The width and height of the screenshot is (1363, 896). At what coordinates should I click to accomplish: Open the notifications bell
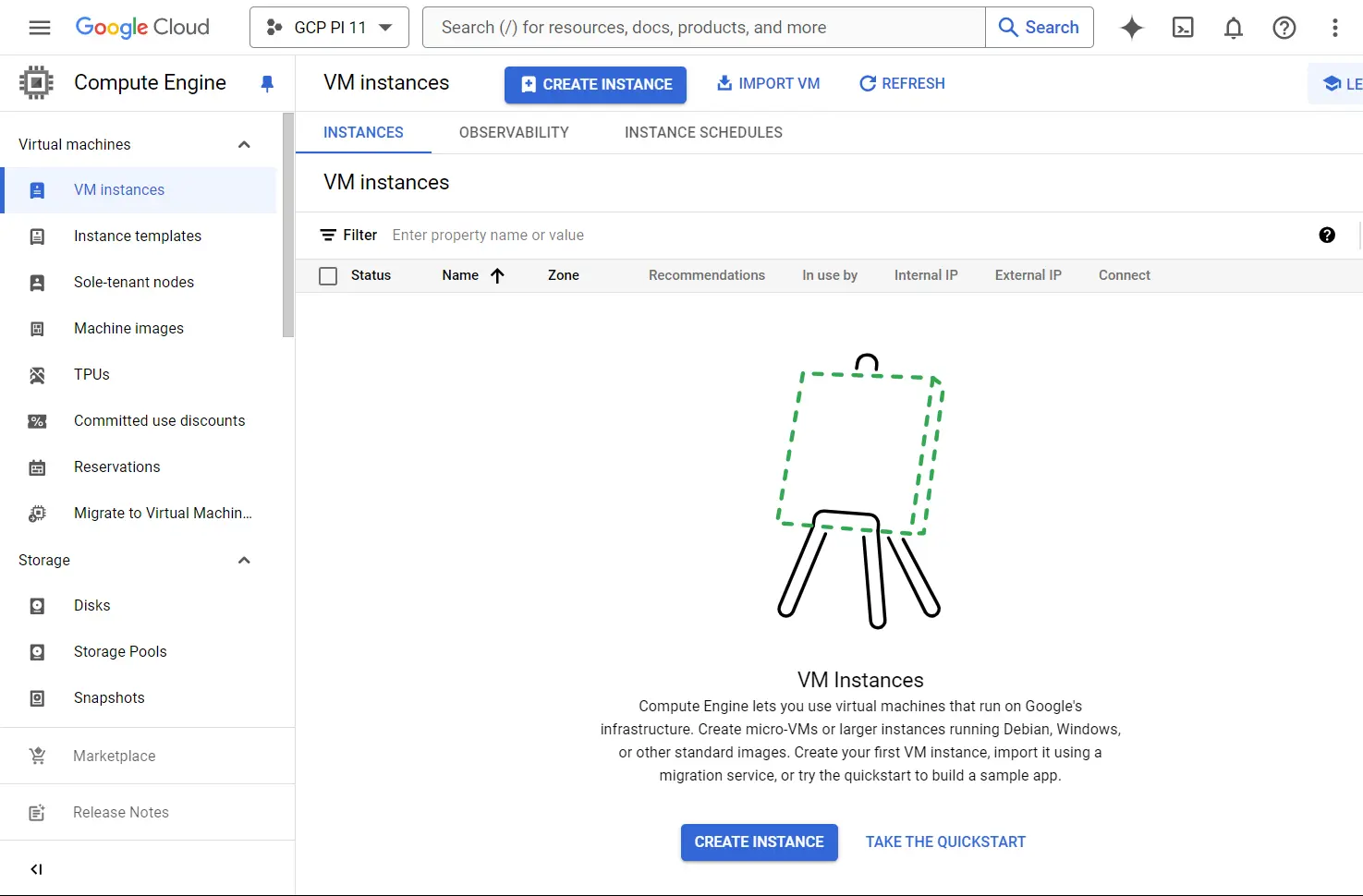coord(1233,28)
